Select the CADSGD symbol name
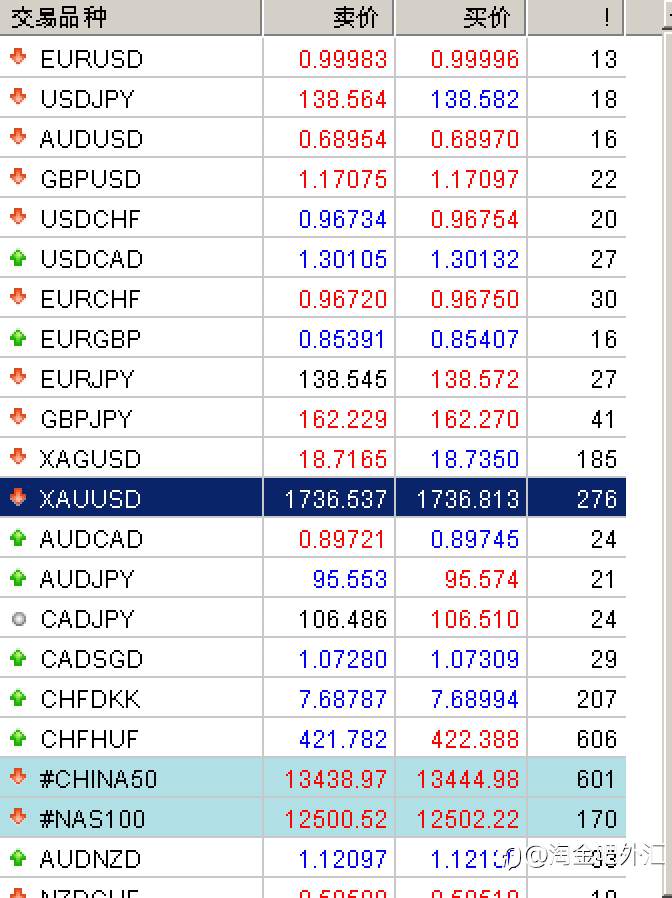Screen dimensions: 672x898 92,659
